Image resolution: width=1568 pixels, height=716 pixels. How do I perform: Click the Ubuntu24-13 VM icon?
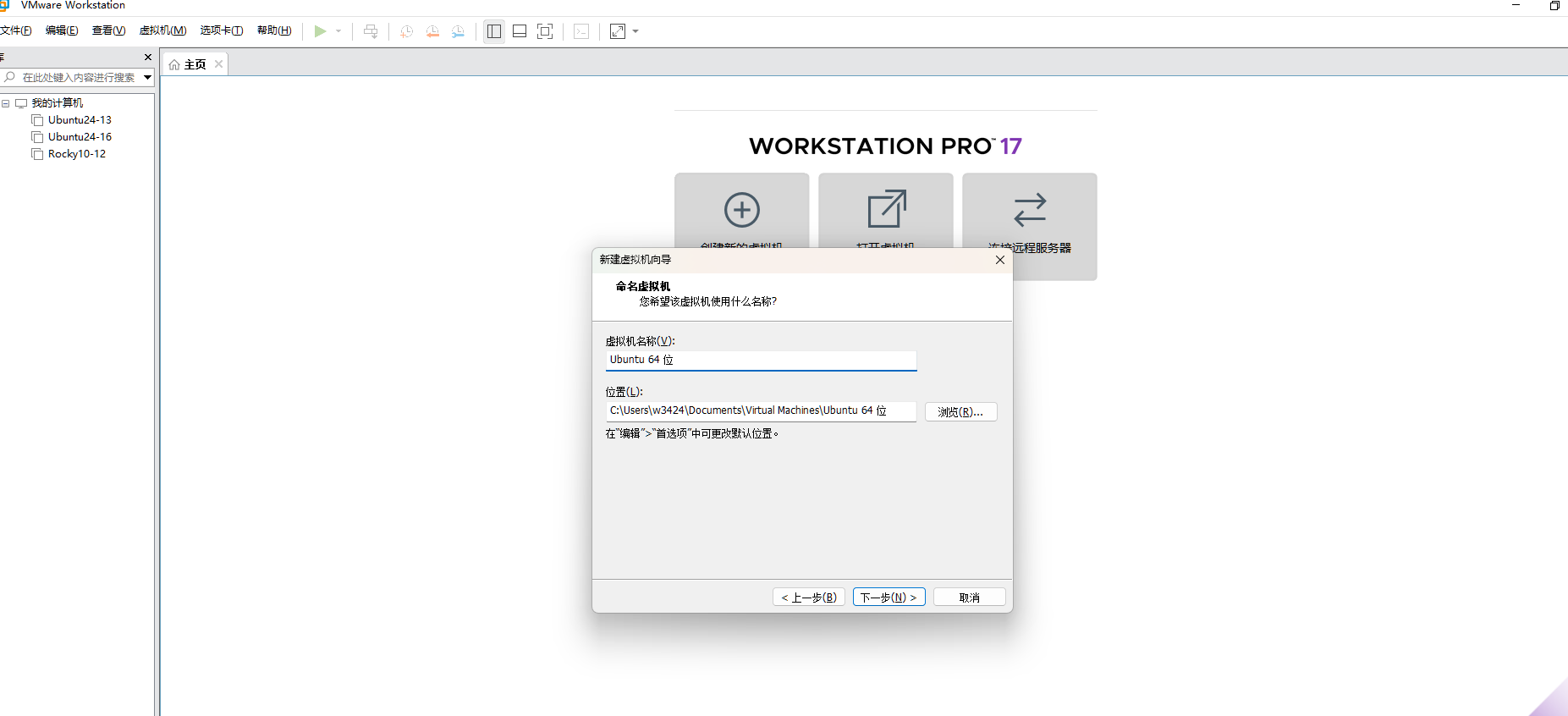[37, 120]
